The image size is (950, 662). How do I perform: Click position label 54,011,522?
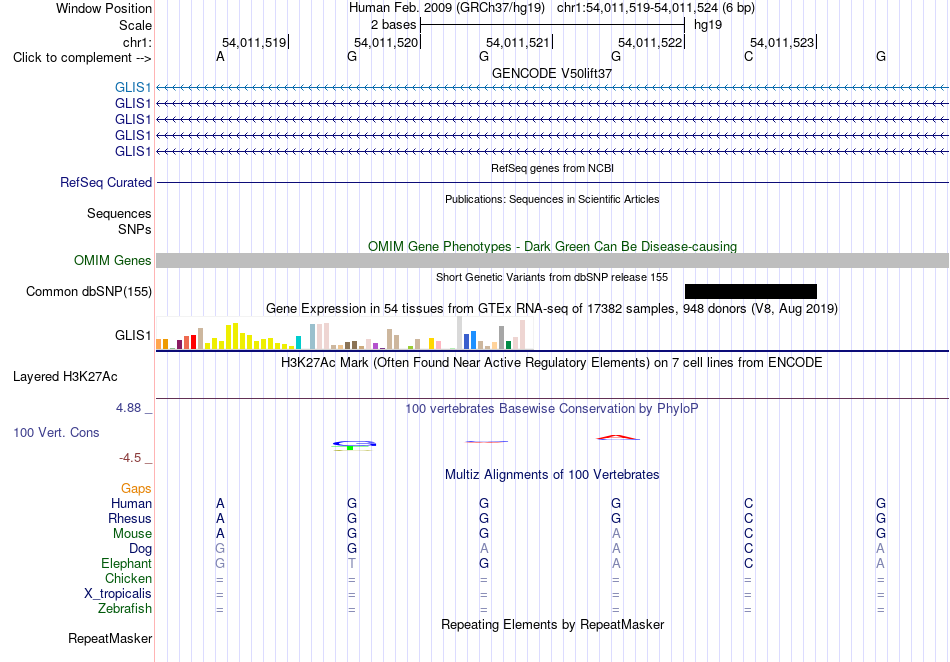650,42
